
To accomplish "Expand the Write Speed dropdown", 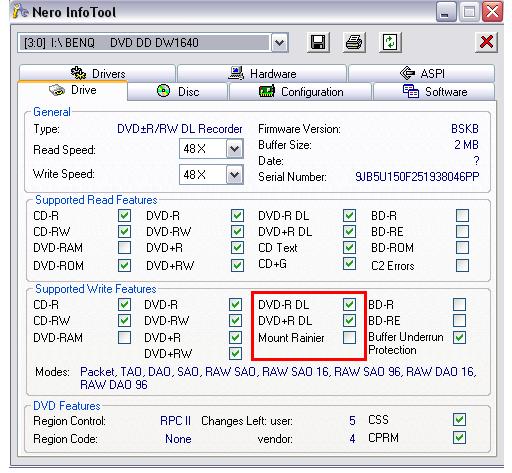I will click(x=235, y=175).
